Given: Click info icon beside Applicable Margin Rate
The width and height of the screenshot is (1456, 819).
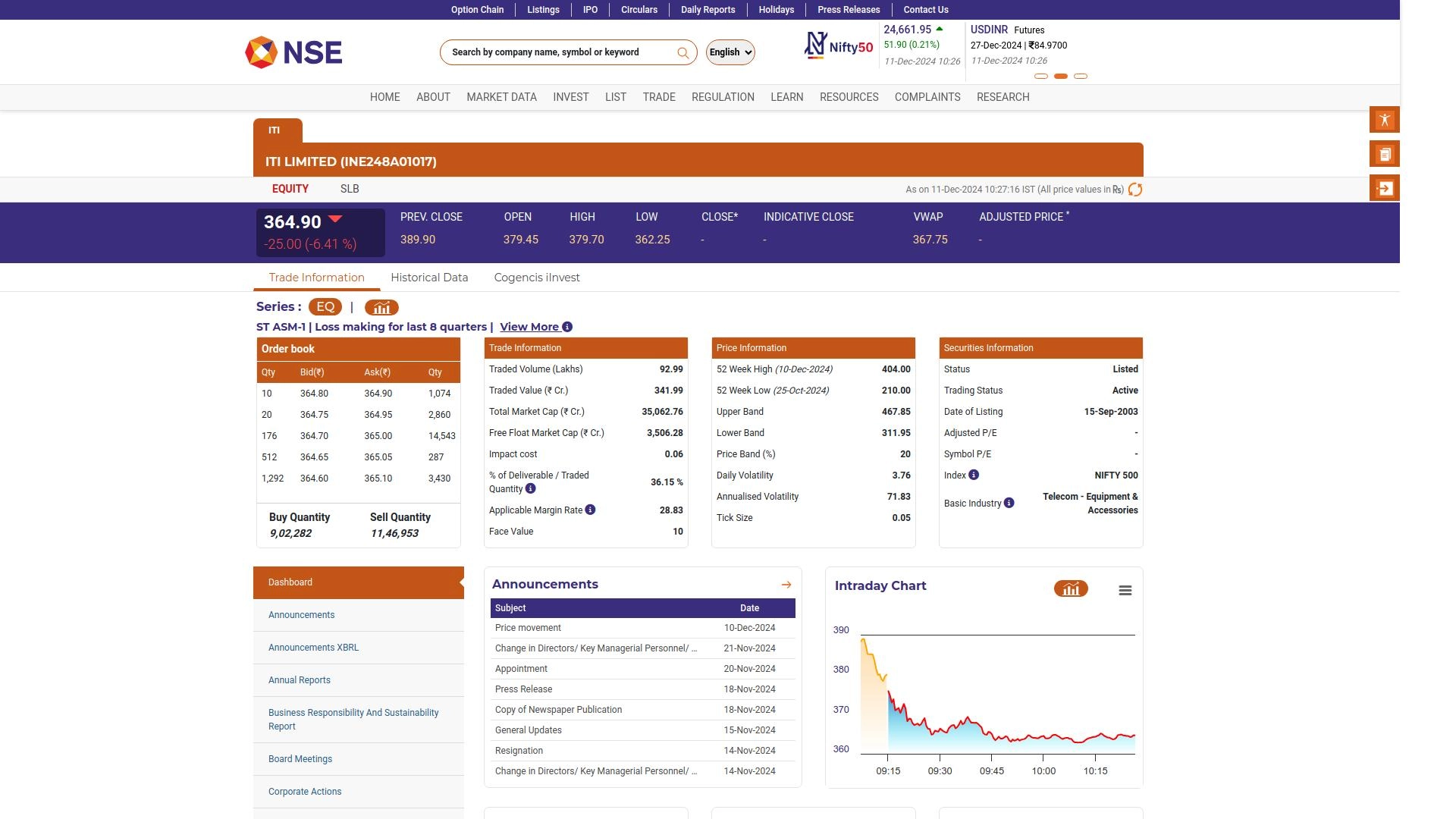Looking at the screenshot, I should pos(590,510).
